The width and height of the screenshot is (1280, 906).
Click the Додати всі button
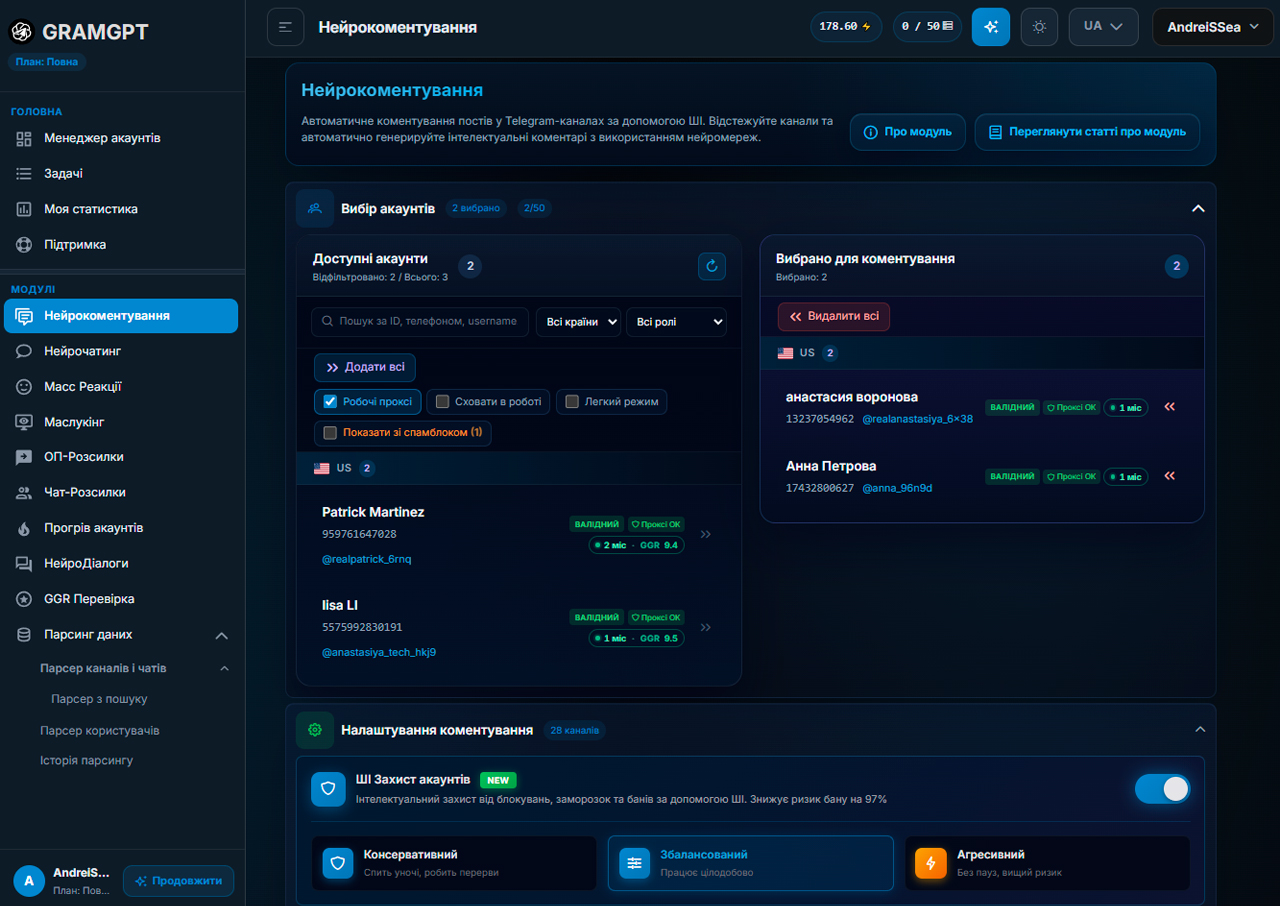pos(365,367)
